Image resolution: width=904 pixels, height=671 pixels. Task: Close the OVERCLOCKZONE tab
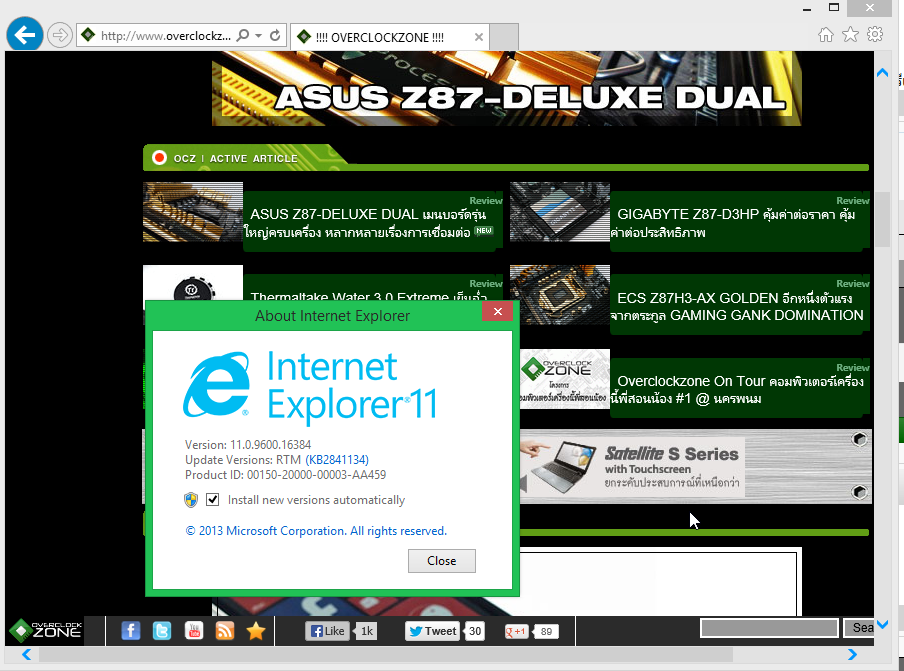479,37
